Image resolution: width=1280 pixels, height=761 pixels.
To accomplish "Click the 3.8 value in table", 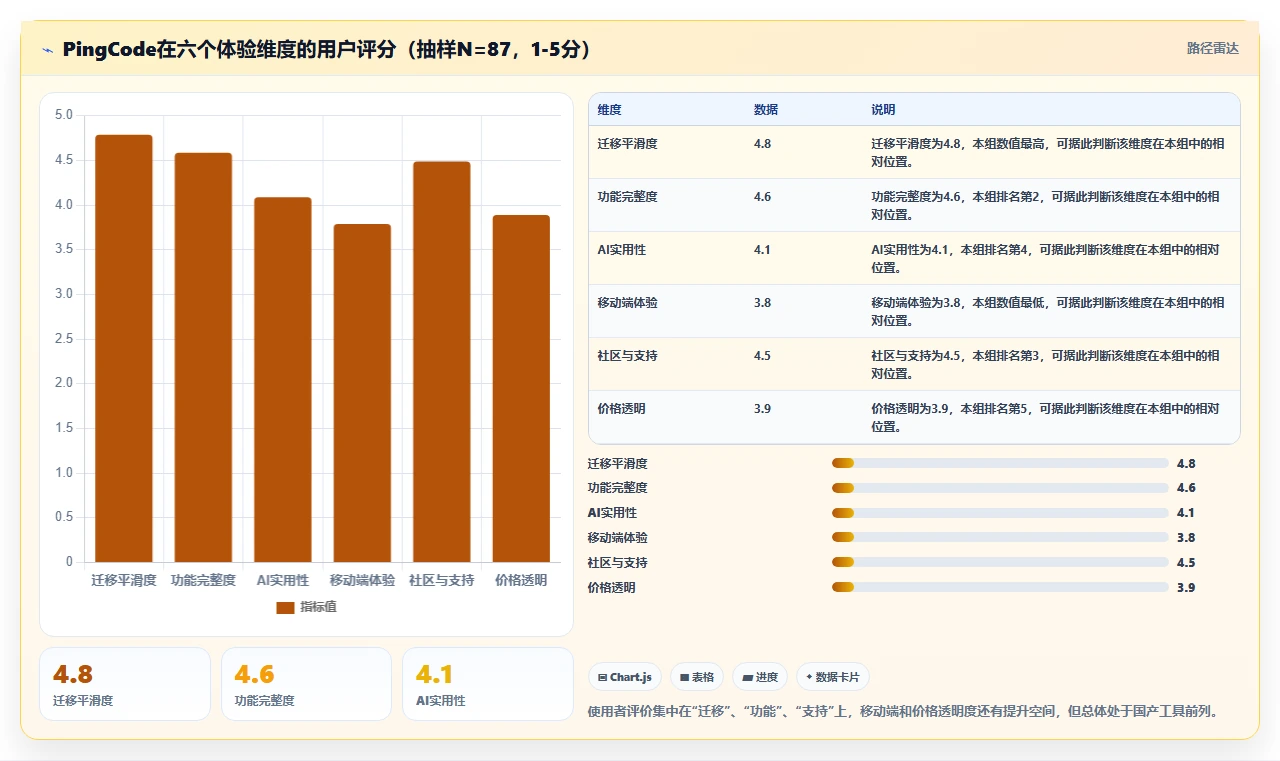I will [x=762, y=303].
